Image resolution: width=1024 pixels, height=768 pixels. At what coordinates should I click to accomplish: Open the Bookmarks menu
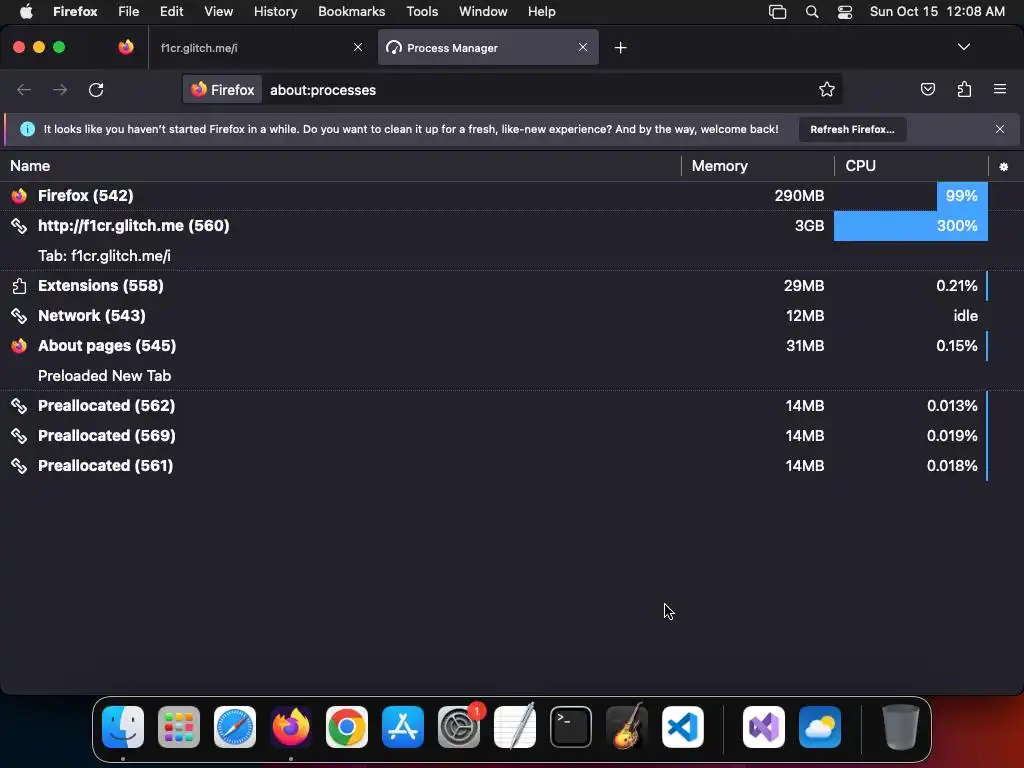tap(352, 12)
